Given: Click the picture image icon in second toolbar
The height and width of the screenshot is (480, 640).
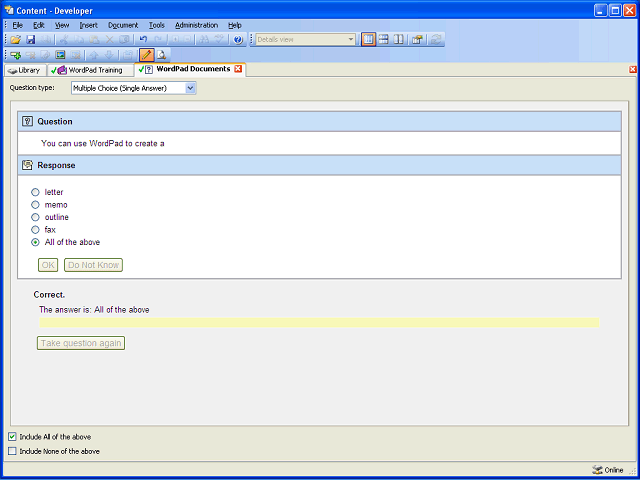Looking at the screenshot, I should [60, 55].
